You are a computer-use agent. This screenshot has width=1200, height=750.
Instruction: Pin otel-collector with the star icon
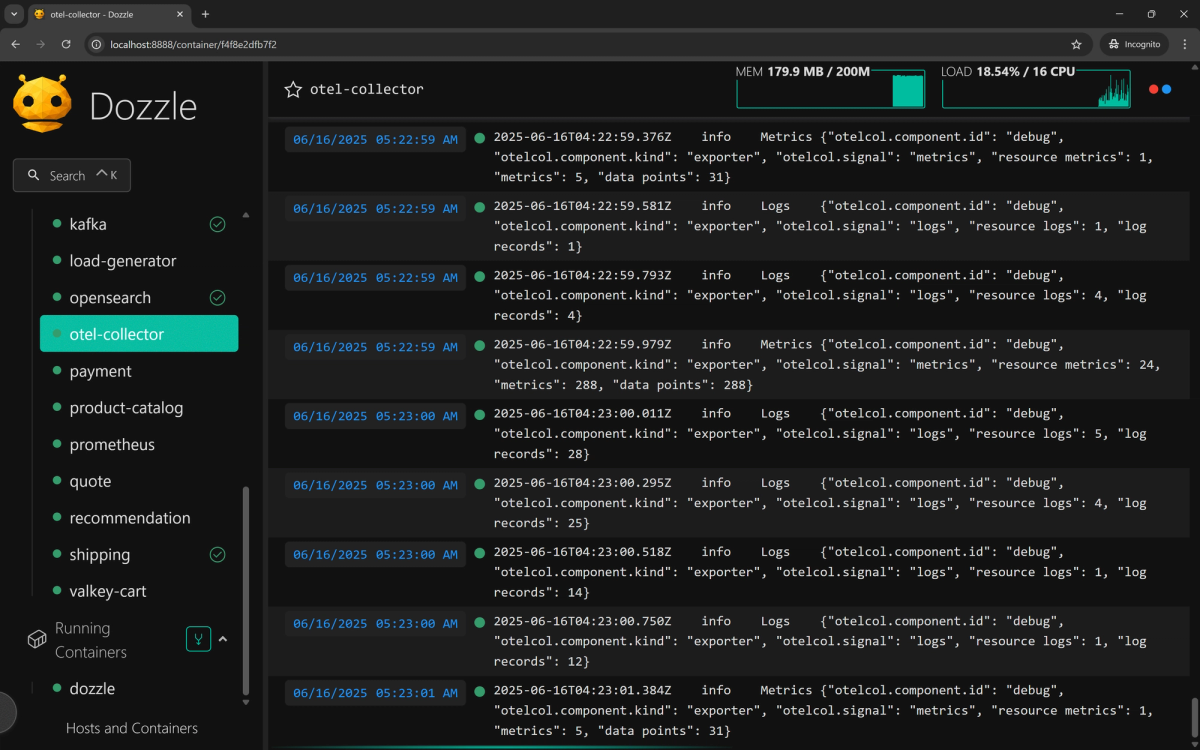coord(293,90)
